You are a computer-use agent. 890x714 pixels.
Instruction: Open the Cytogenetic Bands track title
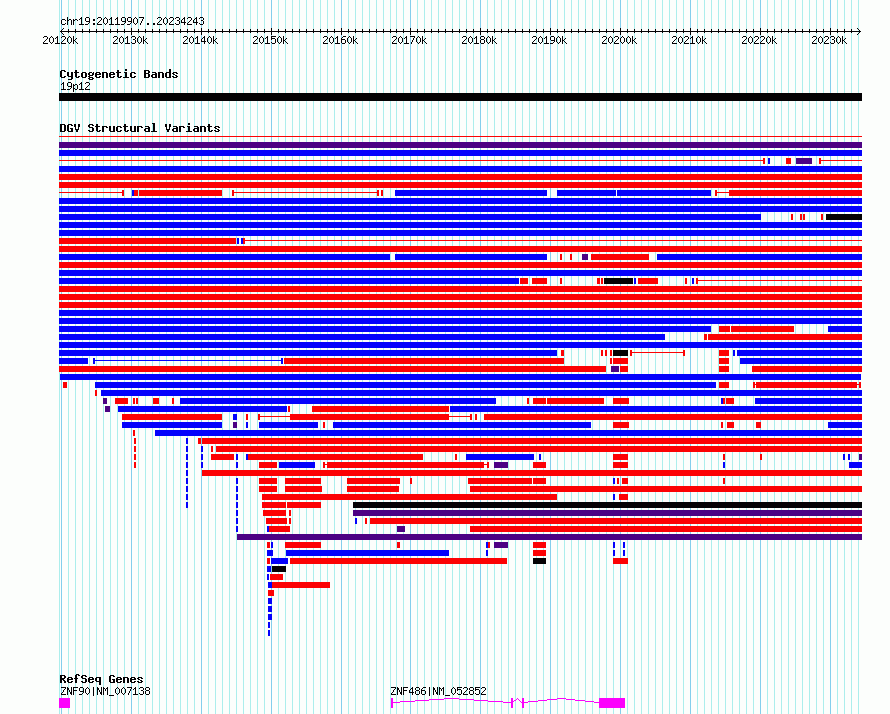pos(119,74)
